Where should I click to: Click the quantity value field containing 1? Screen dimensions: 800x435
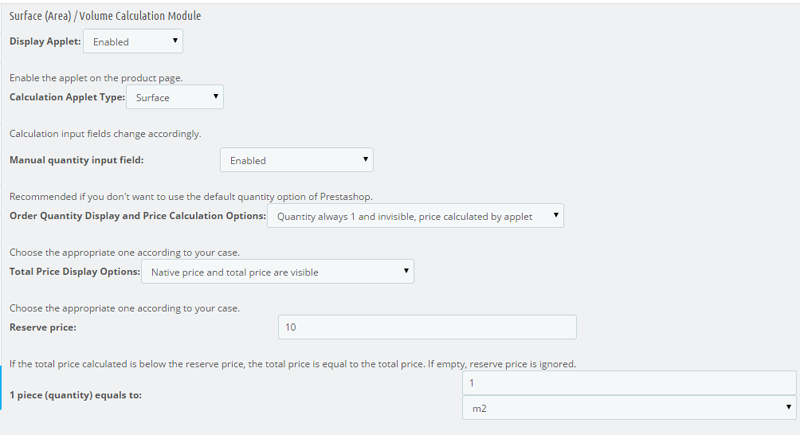pos(630,381)
